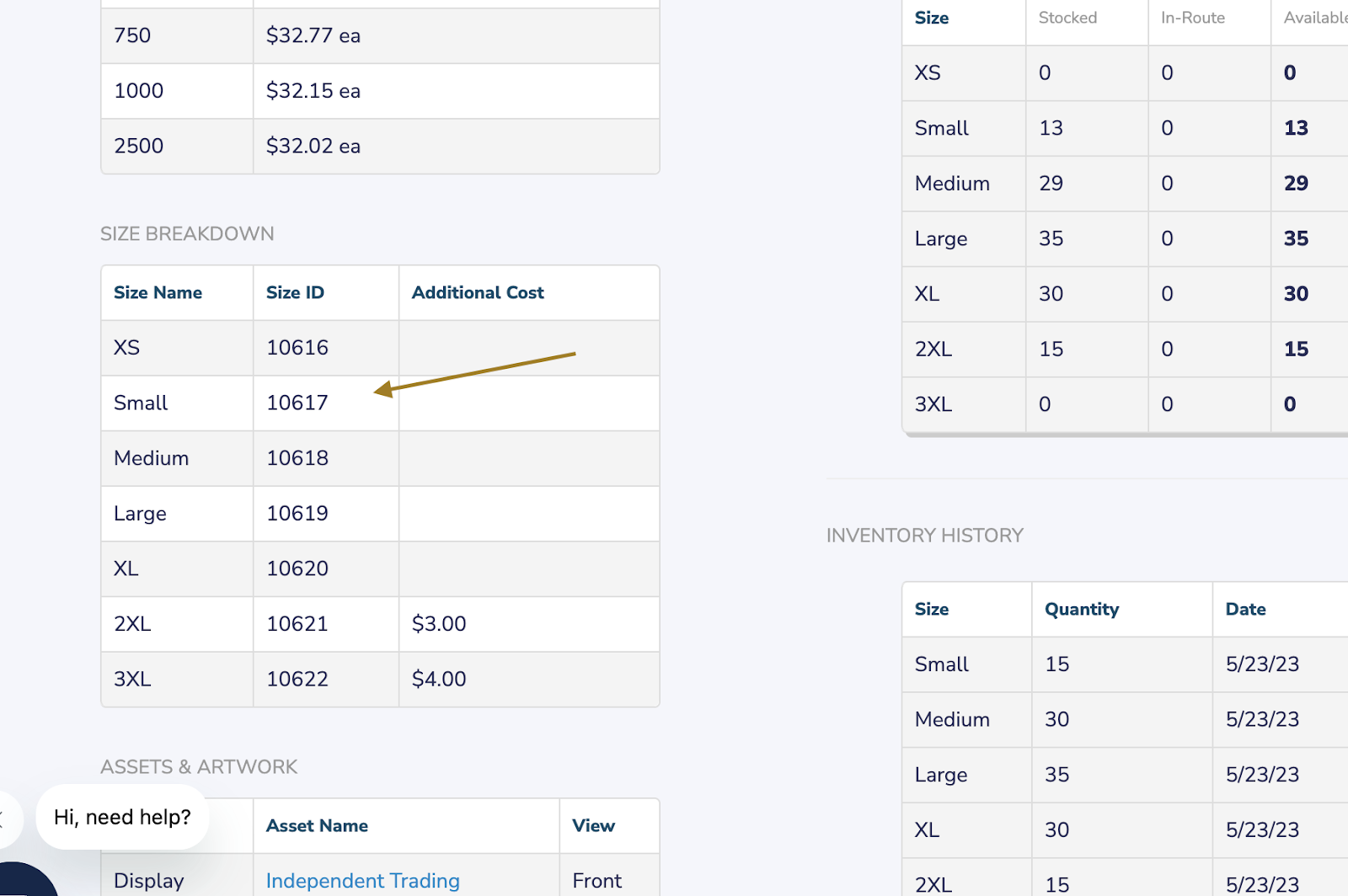Click the Date header in Inventory History
The height and width of the screenshot is (896, 1348).
click(1245, 609)
